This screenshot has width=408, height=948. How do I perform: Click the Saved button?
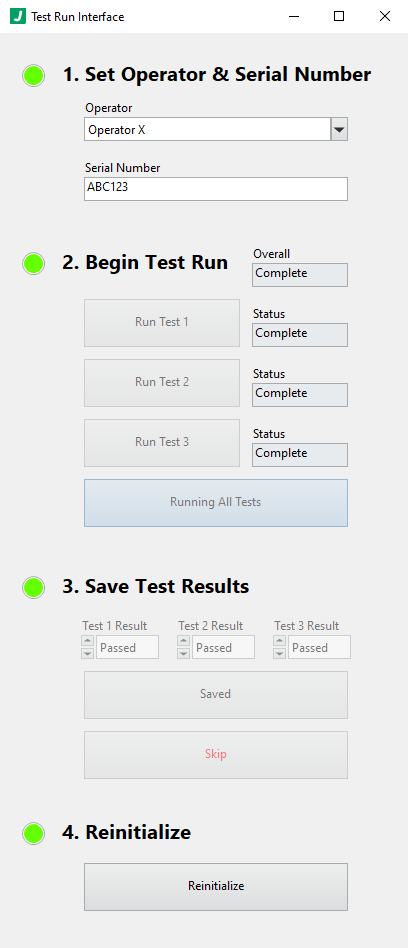pos(216,695)
